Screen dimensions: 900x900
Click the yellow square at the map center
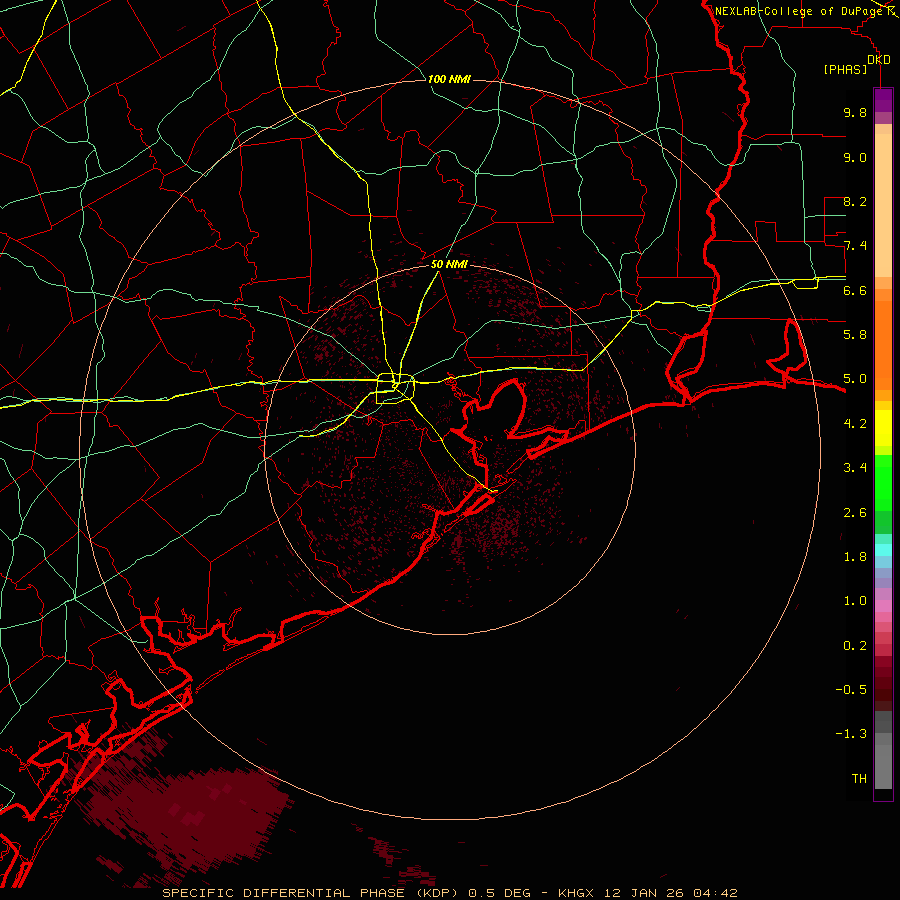tap(395, 389)
